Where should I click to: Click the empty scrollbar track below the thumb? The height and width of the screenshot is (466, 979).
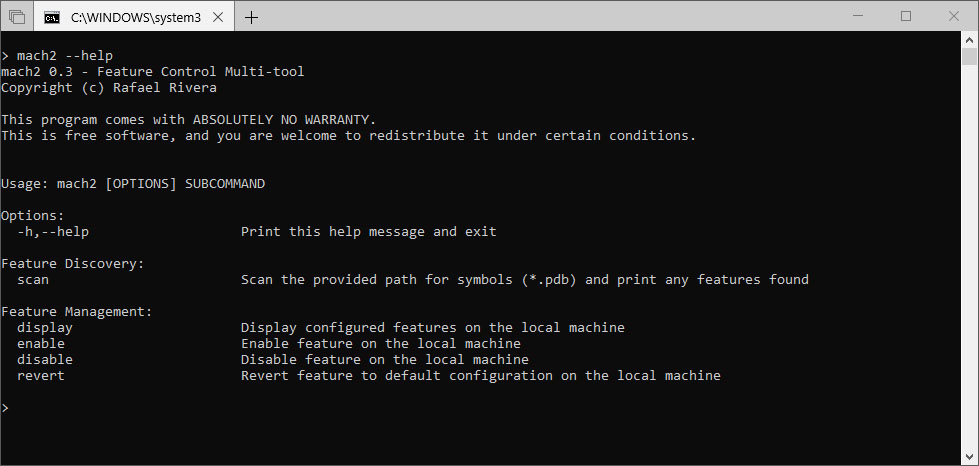(x=969, y=257)
